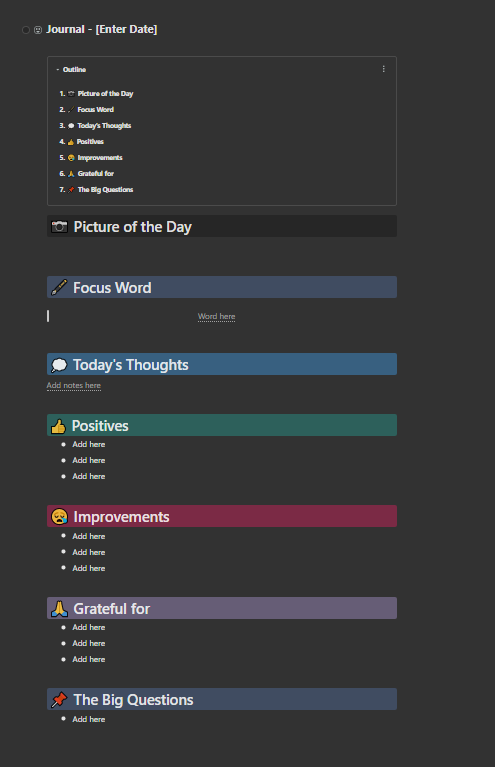Open the Outline block's three-dot menu
This screenshot has height=767, width=495.
point(383,69)
